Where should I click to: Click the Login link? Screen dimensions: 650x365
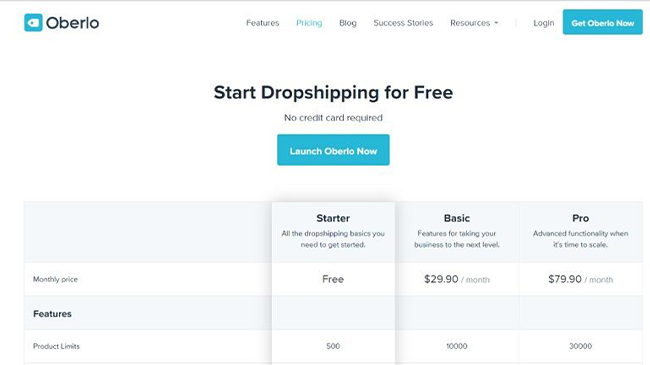click(x=543, y=23)
